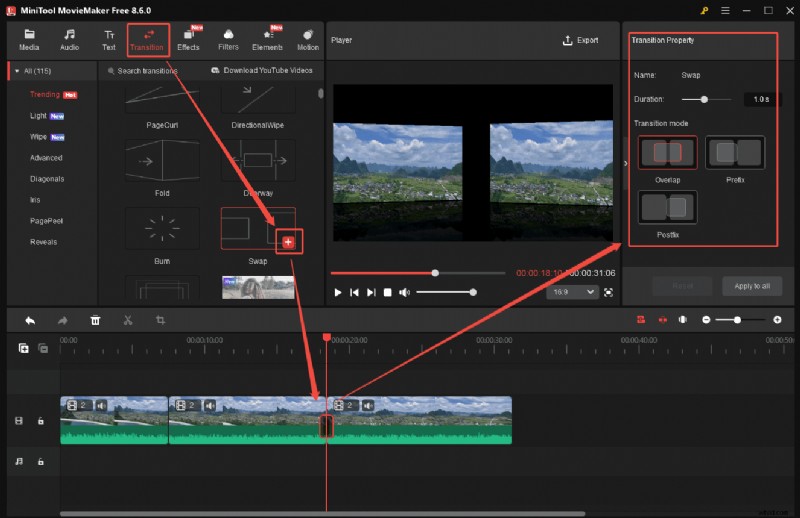Image resolution: width=800 pixels, height=518 pixels.
Task: Select the Swap transition marker between clips
Action: (327, 426)
